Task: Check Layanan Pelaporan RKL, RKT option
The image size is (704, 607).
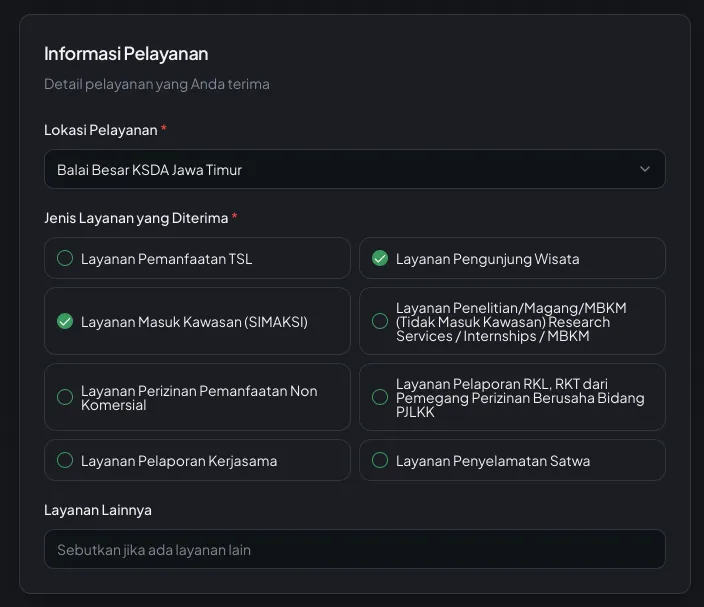Action: tap(512, 397)
